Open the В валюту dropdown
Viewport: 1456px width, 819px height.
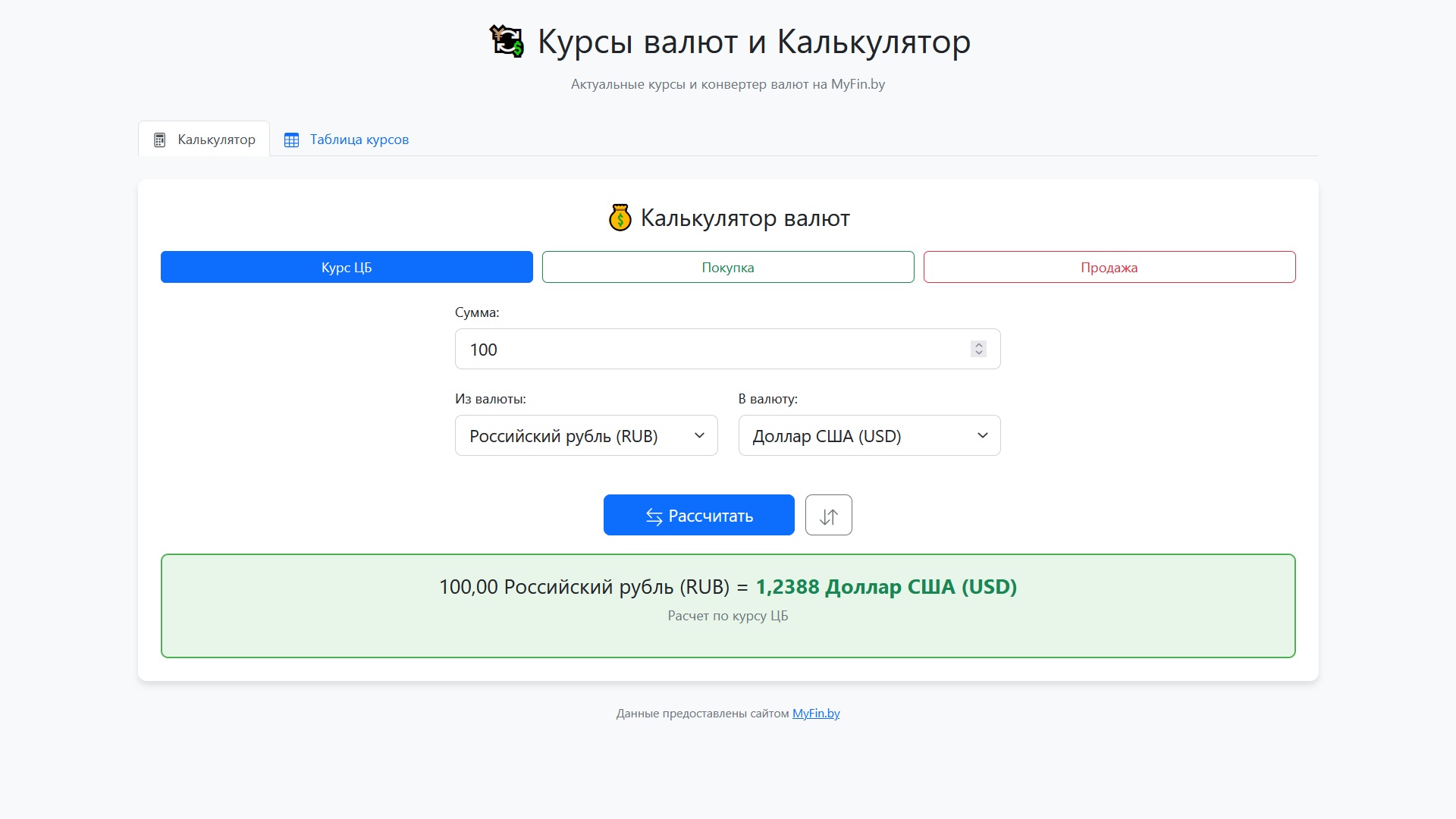pyautogui.click(x=861, y=435)
